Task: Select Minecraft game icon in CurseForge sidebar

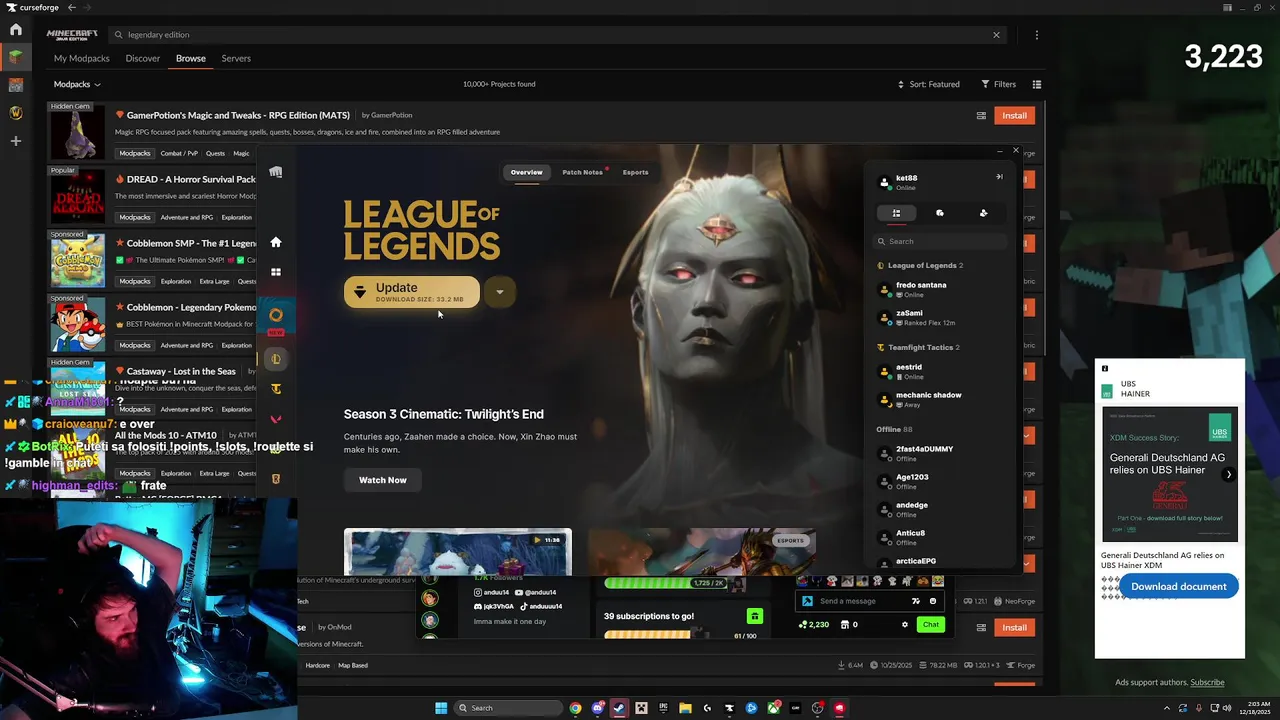Action: (16, 57)
